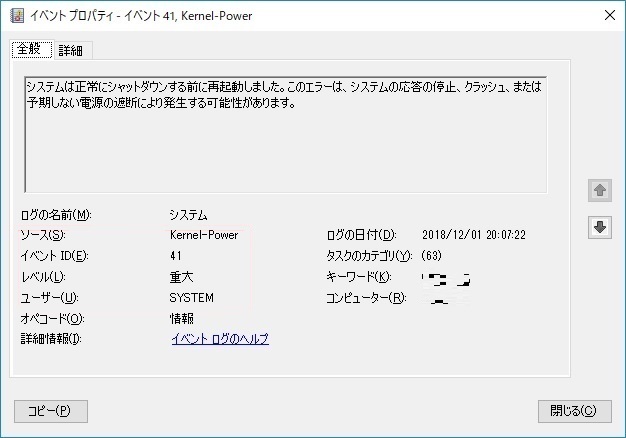Click the イベント ID(E) label

(x=54, y=256)
